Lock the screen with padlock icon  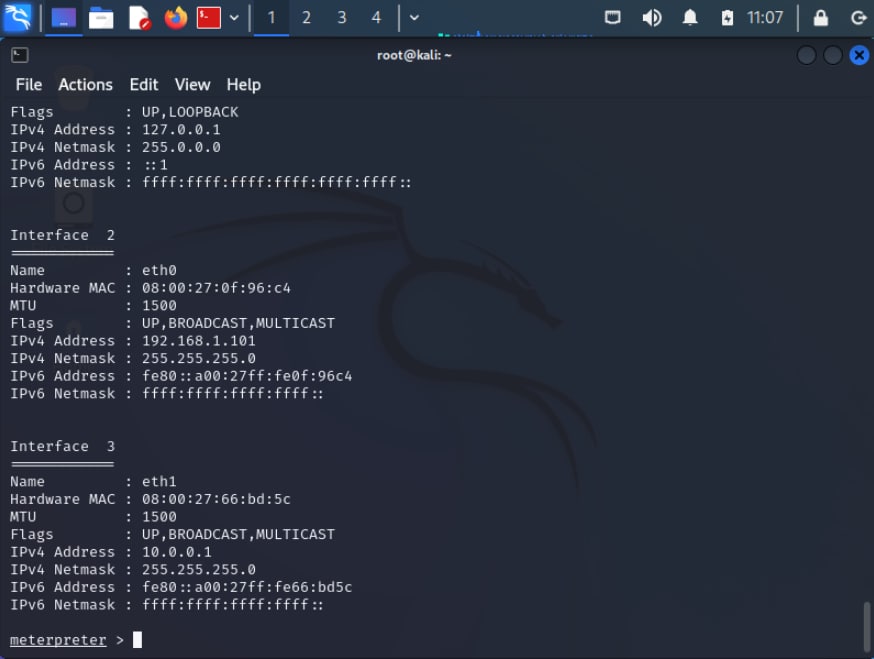820,18
